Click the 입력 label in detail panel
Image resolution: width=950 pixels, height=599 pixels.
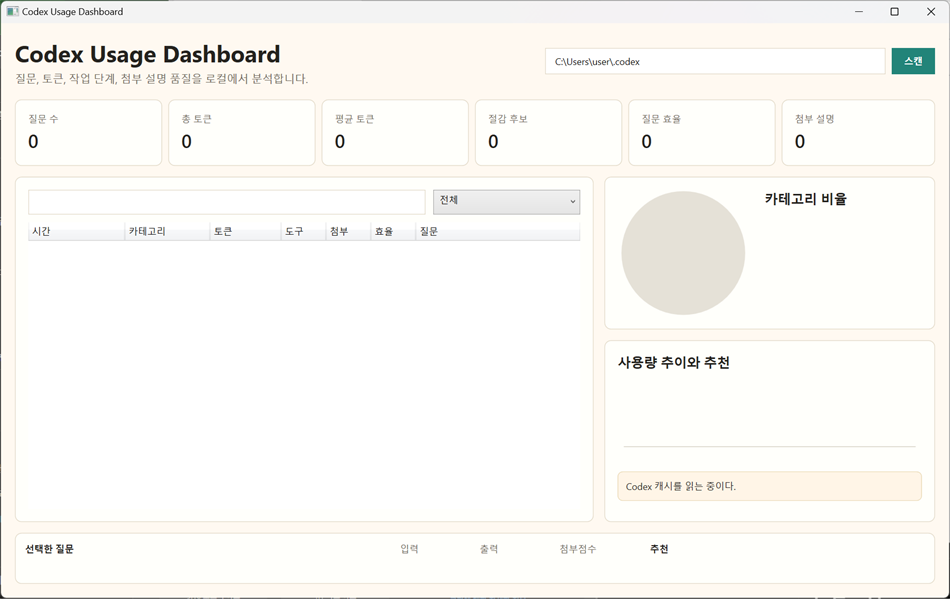pyautogui.click(x=410, y=549)
